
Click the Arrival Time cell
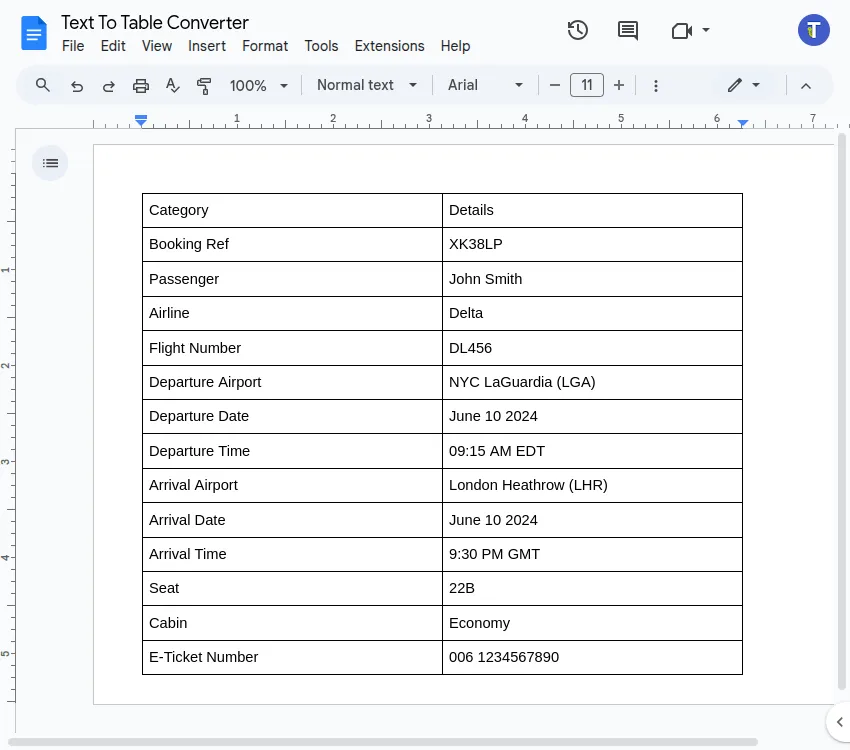coord(292,554)
